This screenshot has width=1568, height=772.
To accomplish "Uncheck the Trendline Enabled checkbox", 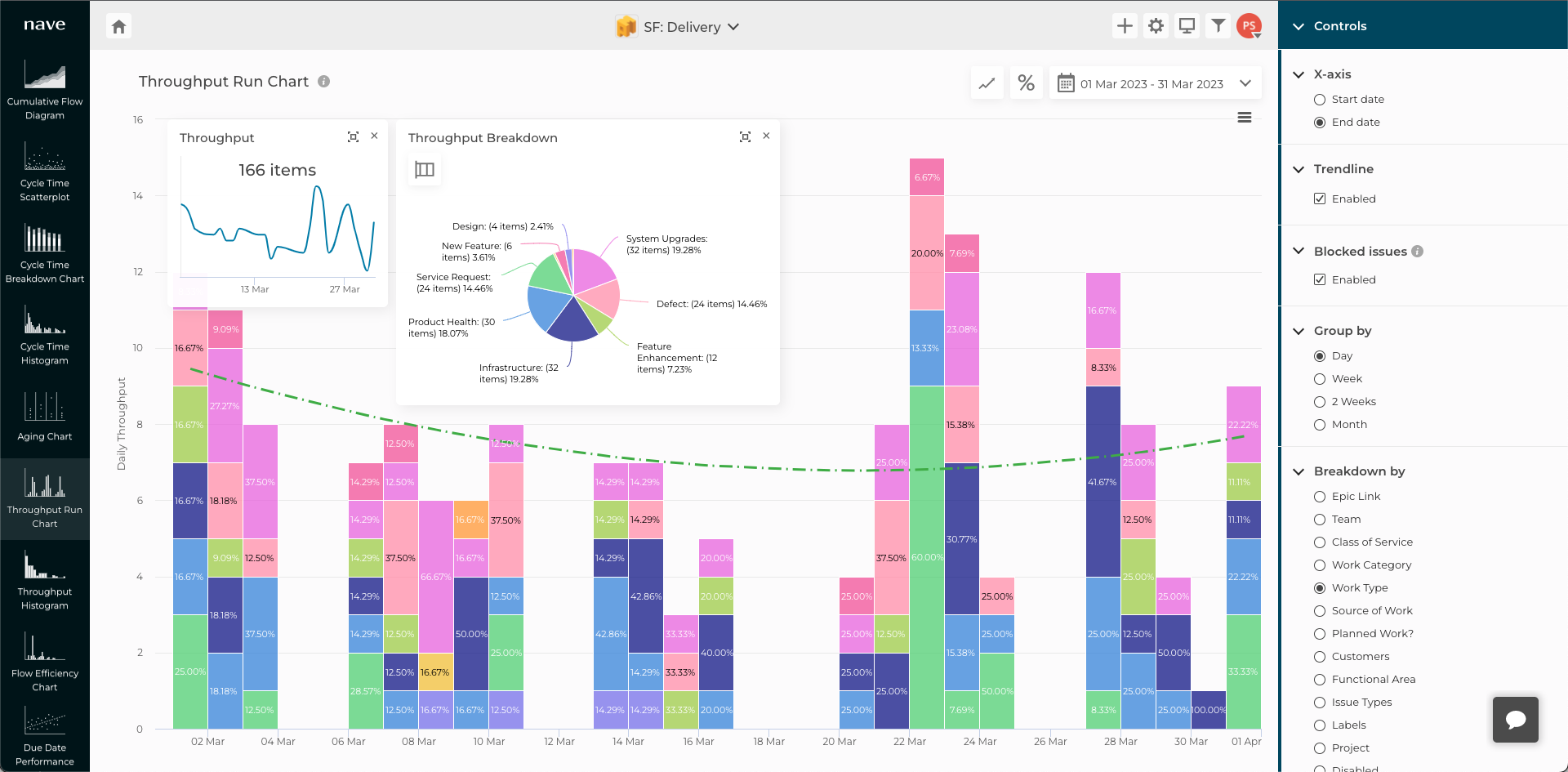I will coord(1320,199).
